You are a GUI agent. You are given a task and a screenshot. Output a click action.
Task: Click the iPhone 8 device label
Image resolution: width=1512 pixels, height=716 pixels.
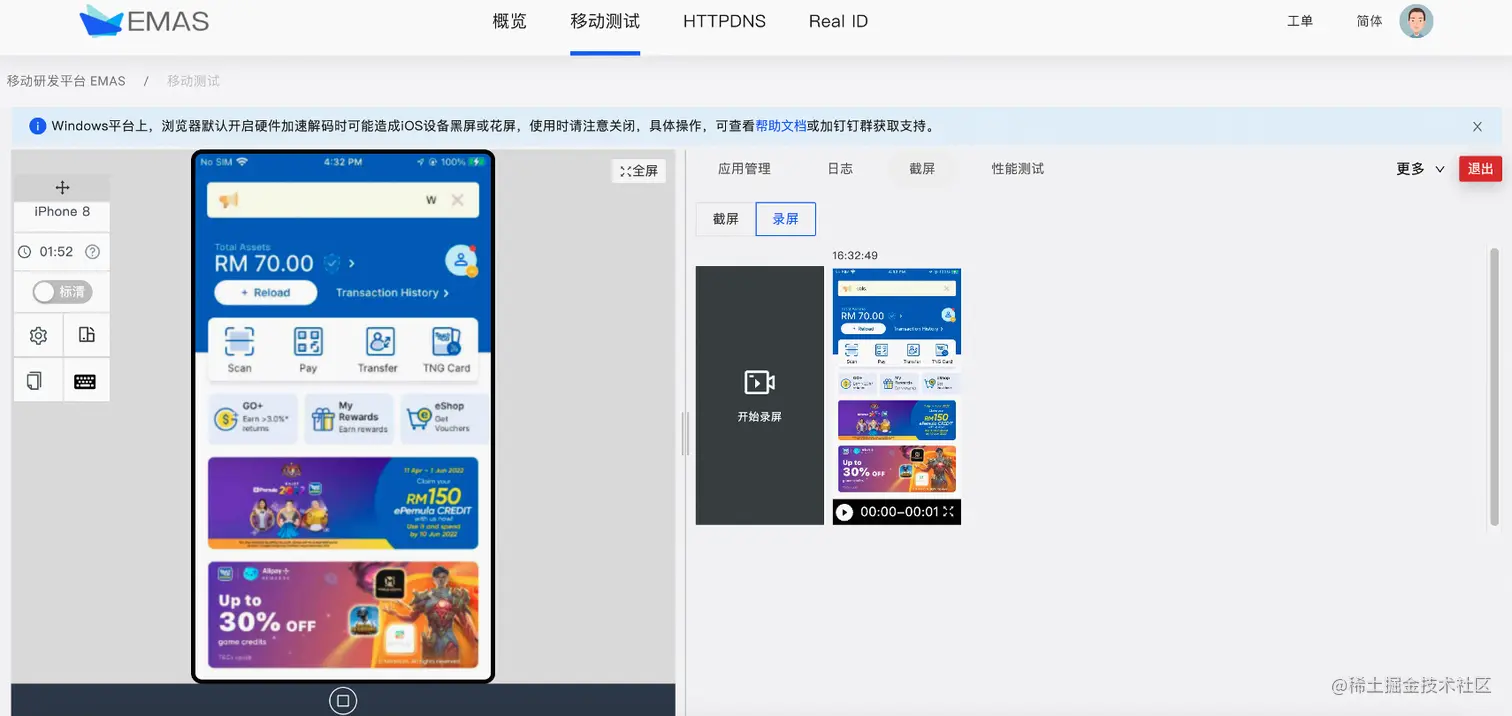coord(62,212)
